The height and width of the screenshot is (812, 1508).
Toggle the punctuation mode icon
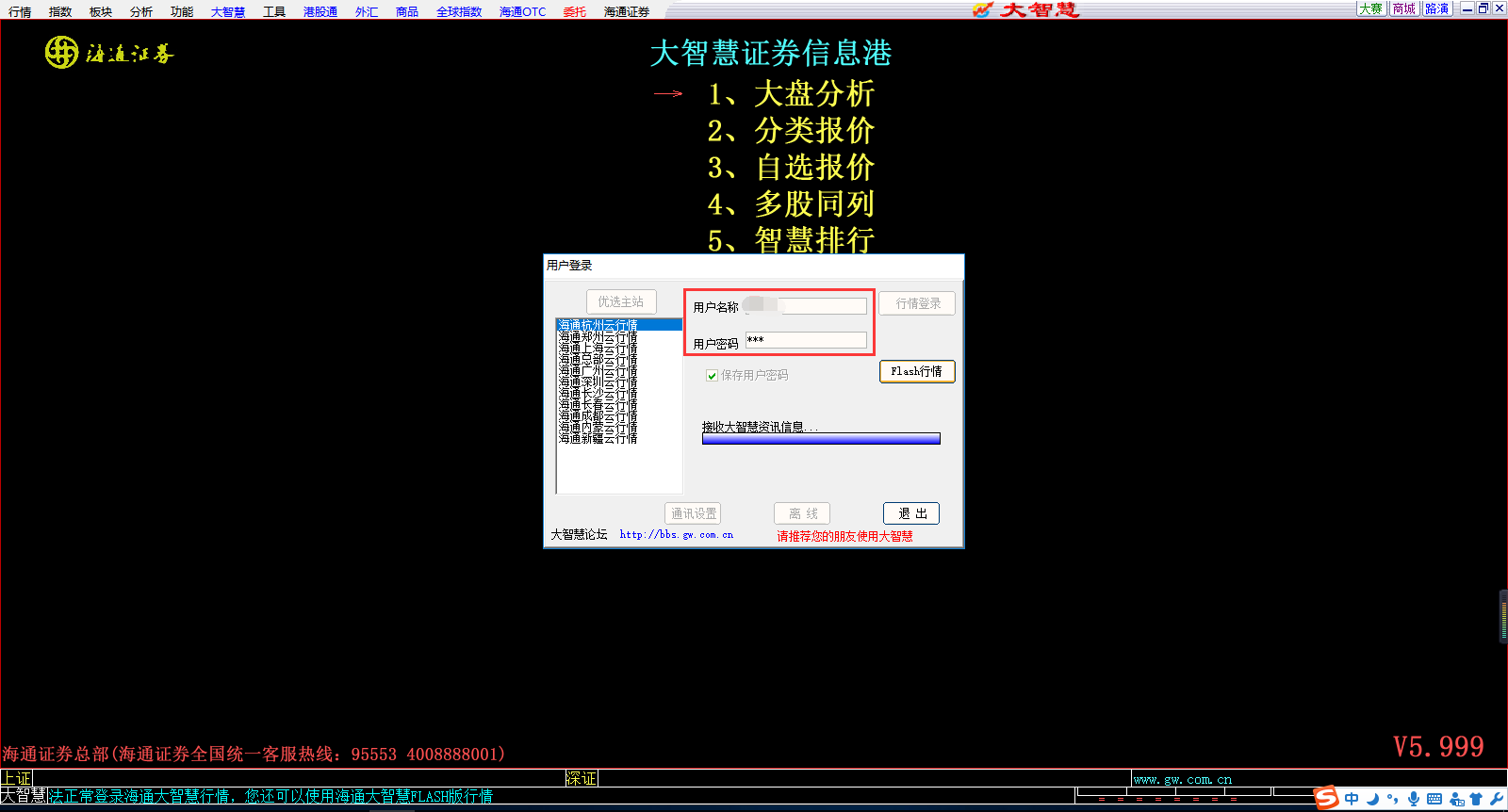coord(1393,799)
